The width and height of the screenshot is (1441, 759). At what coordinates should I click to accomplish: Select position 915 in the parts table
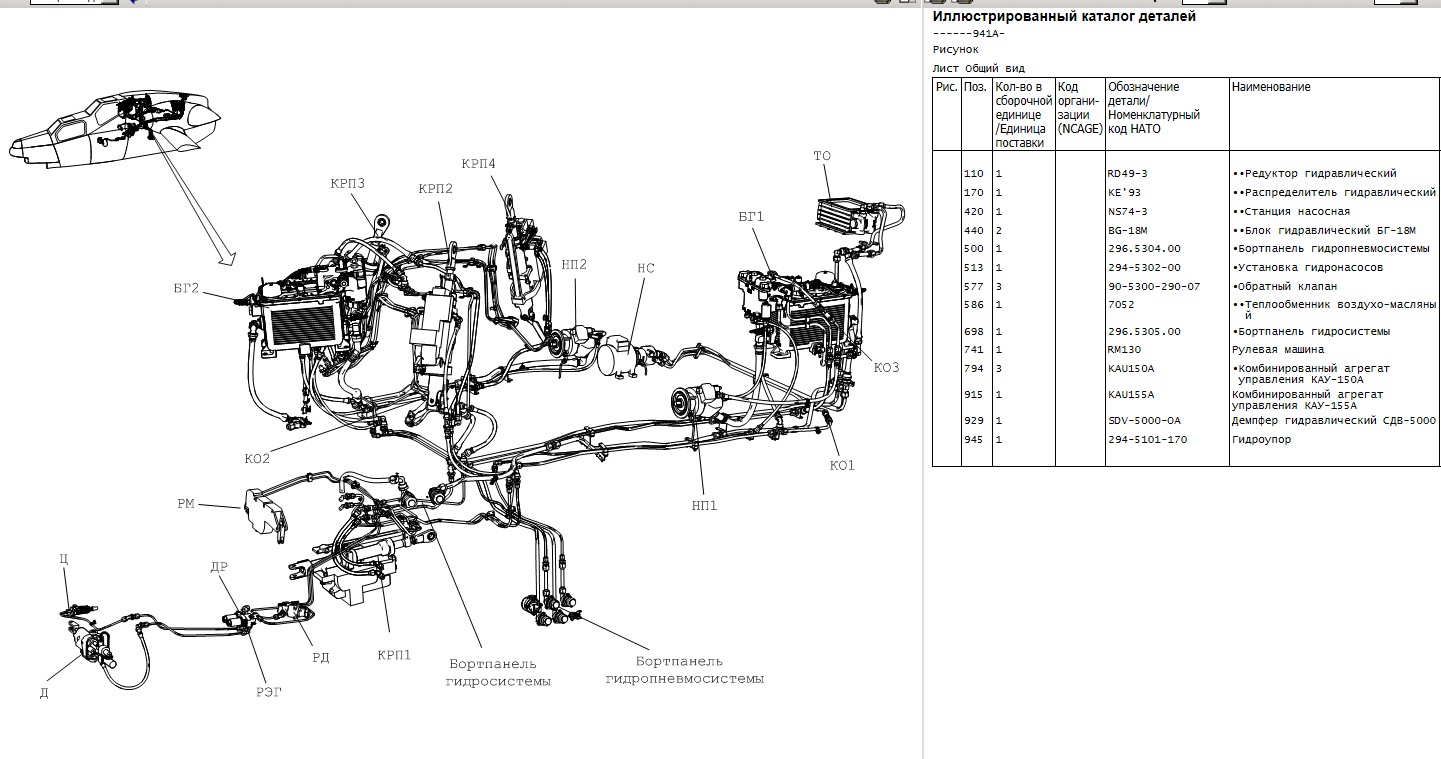click(974, 394)
